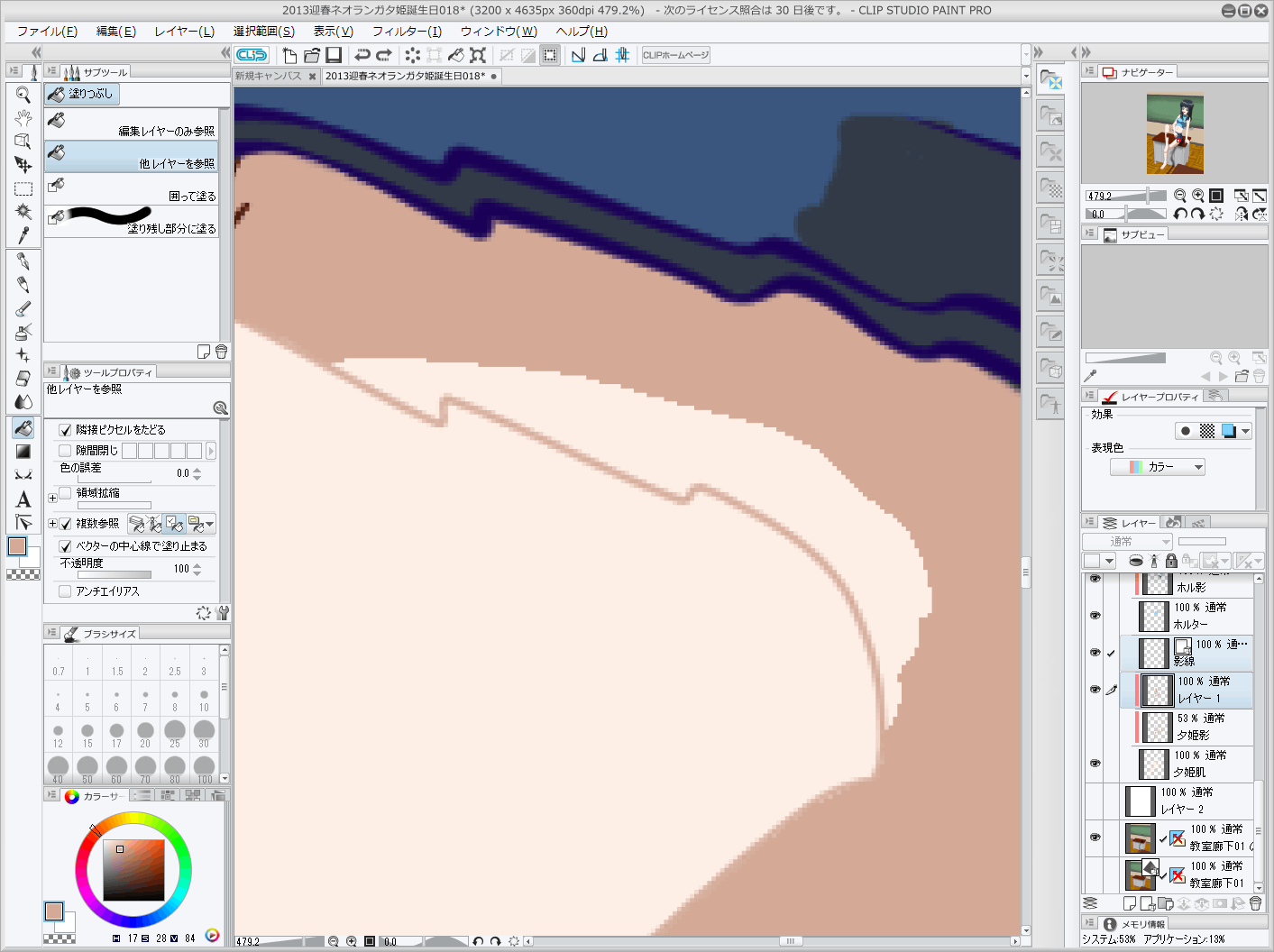Uncheck 隣接ピクセルをたどる checkbox
The width and height of the screenshot is (1274, 952).
(65, 430)
